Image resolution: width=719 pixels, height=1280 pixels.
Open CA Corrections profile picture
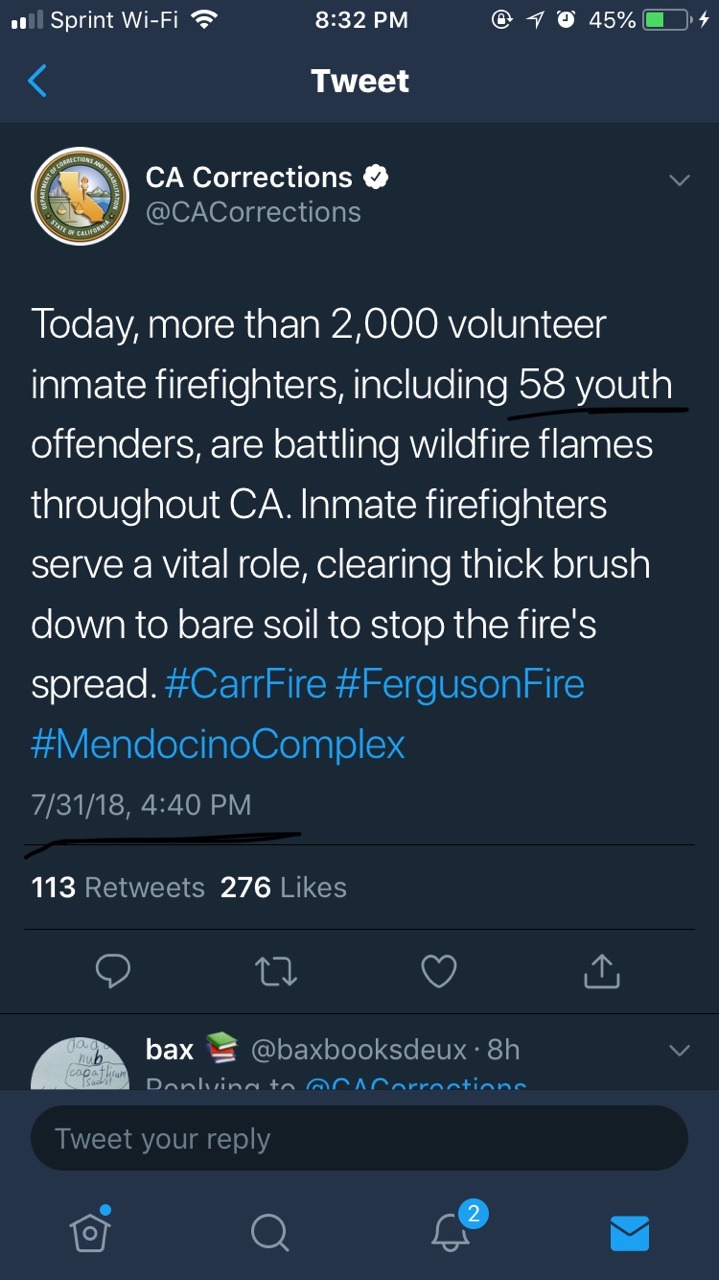click(x=80, y=195)
